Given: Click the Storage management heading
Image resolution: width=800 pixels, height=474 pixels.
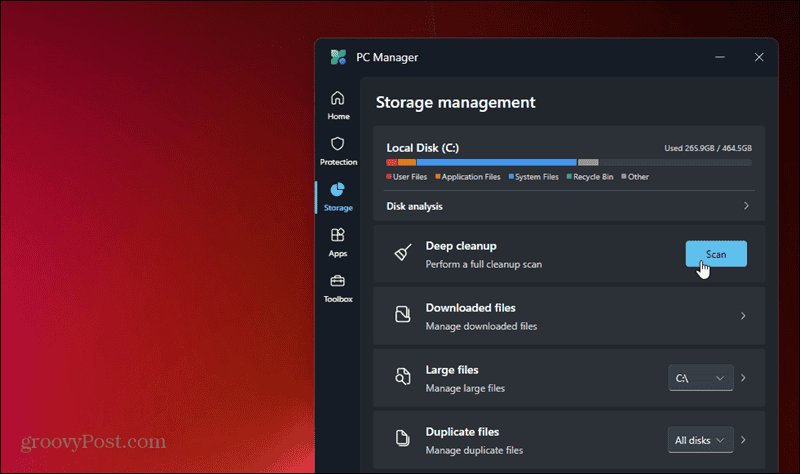Looking at the screenshot, I should (456, 103).
